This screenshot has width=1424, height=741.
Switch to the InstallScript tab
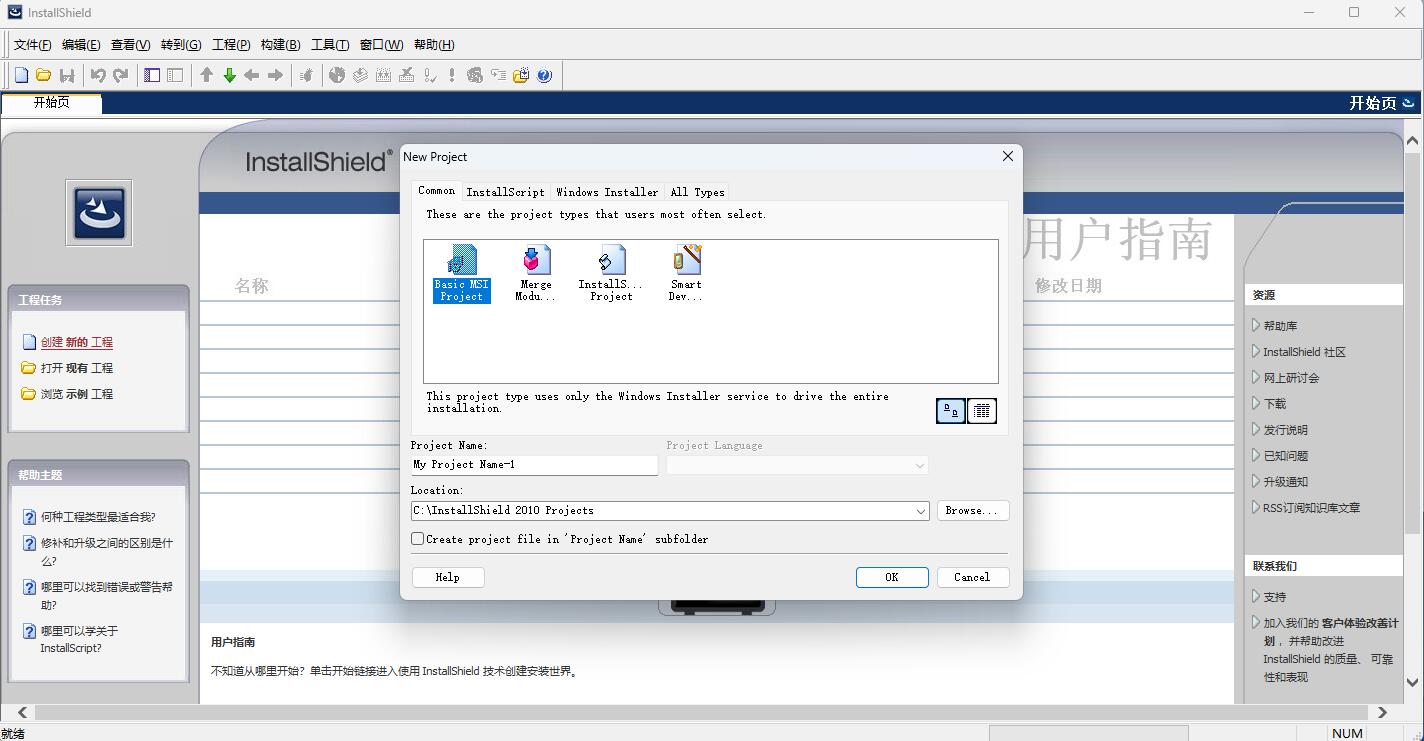click(x=505, y=192)
